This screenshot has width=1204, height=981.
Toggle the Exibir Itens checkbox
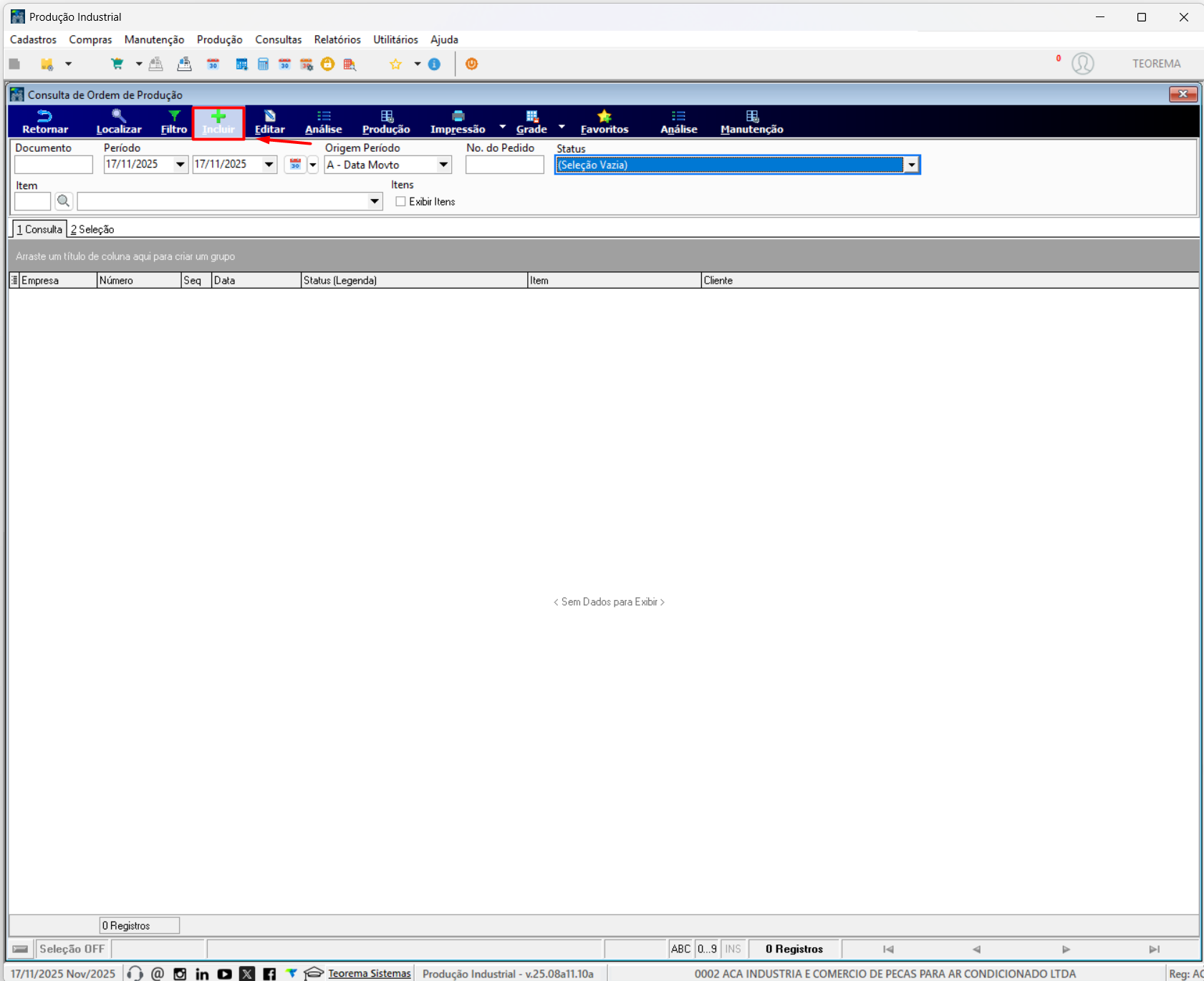(x=400, y=202)
